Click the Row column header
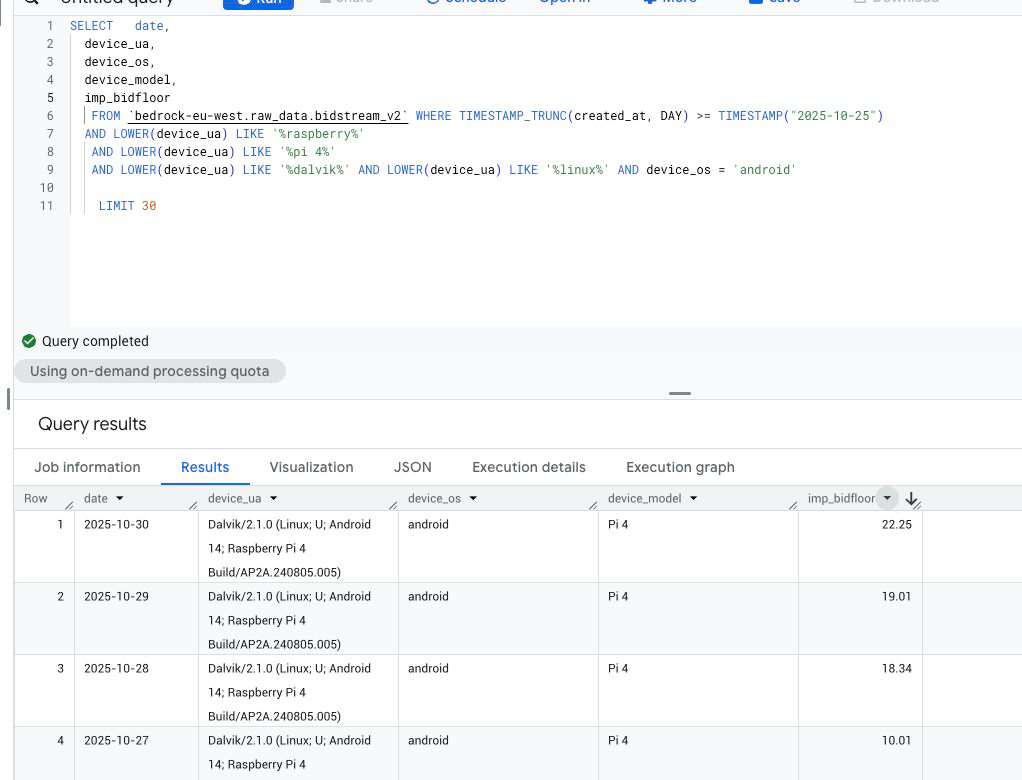The image size is (1022, 780). pyautogui.click(x=36, y=498)
